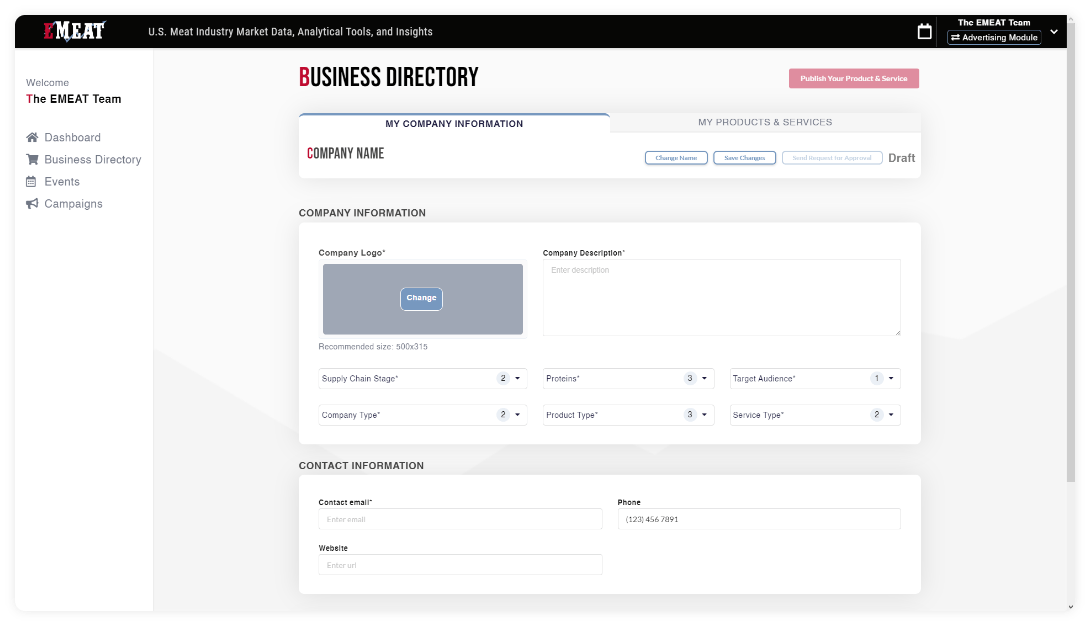Click Change on the company logo
The width and height of the screenshot is (1090, 626).
[x=421, y=298]
